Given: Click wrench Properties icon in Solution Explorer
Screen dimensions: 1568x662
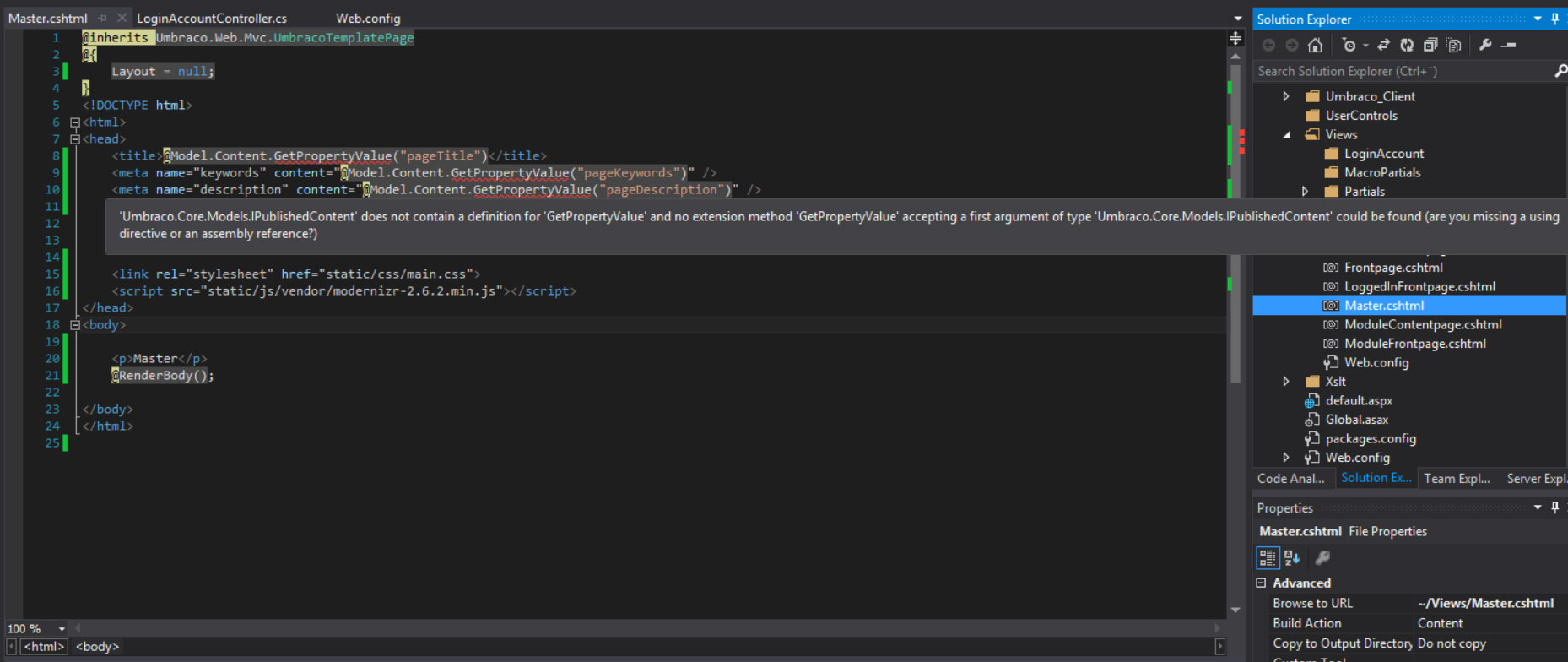Looking at the screenshot, I should point(1485,46).
